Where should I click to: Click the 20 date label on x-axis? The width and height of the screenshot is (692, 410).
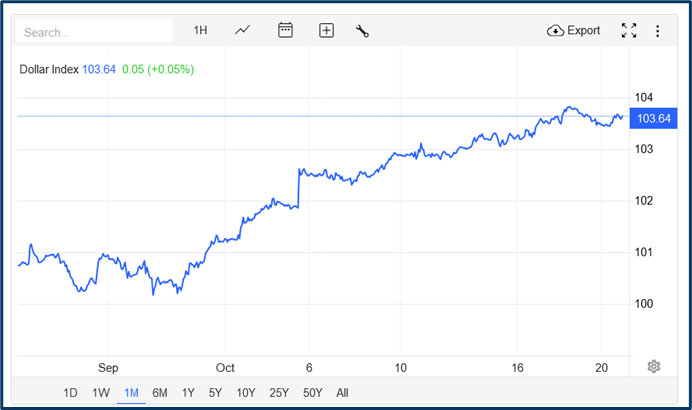[602, 368]
